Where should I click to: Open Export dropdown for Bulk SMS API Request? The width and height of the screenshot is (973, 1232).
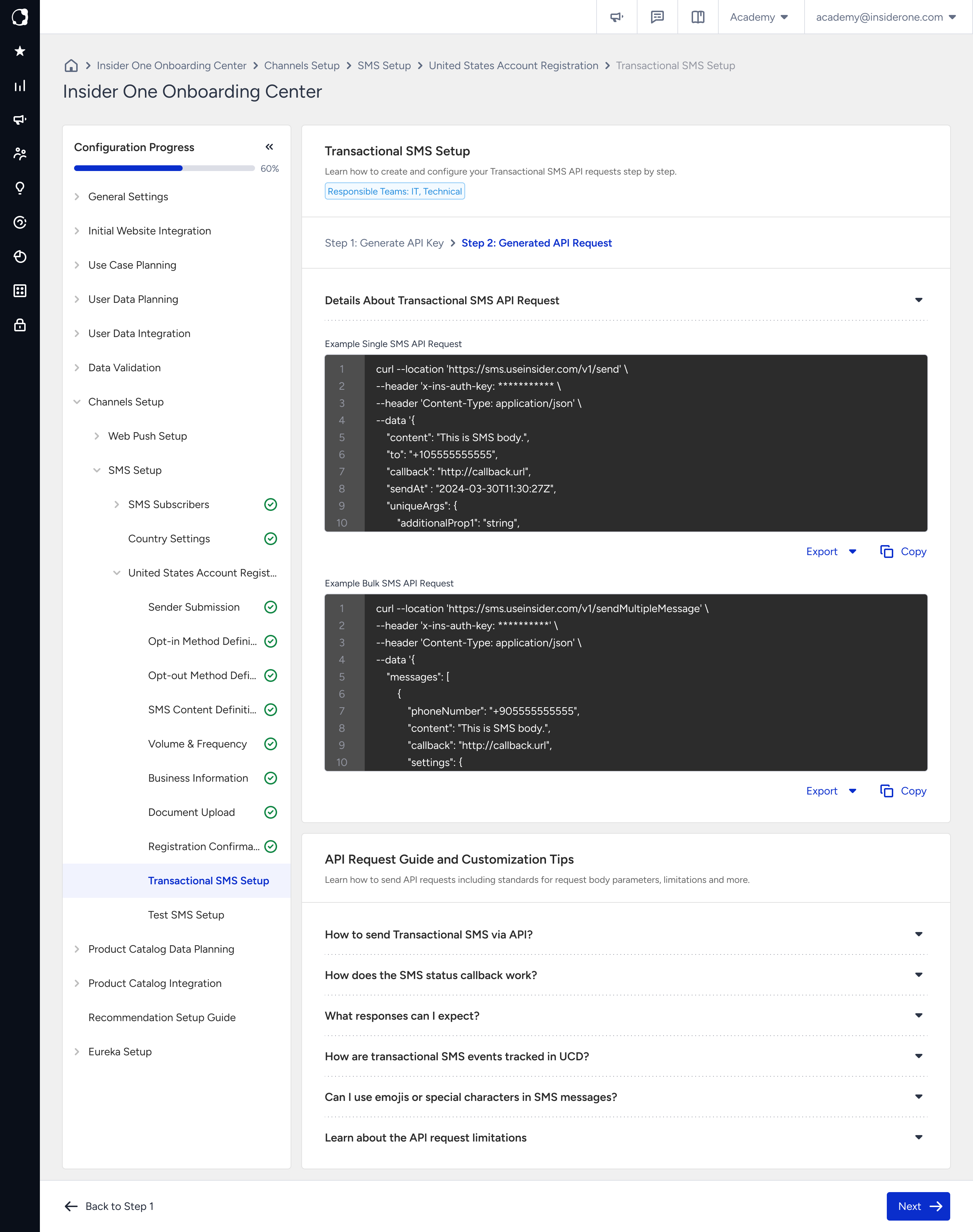(831, 791)
